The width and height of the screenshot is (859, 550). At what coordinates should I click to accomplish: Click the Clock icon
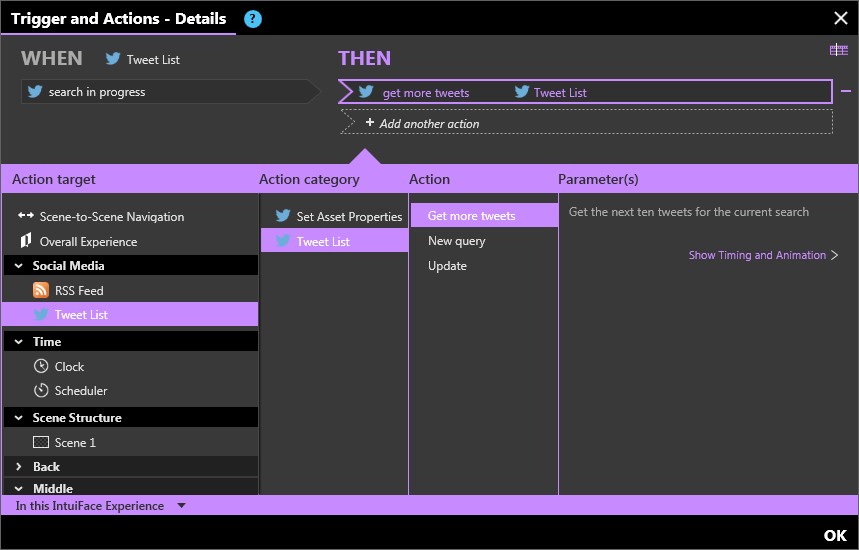pyautogui.click(x=41, y=366)
